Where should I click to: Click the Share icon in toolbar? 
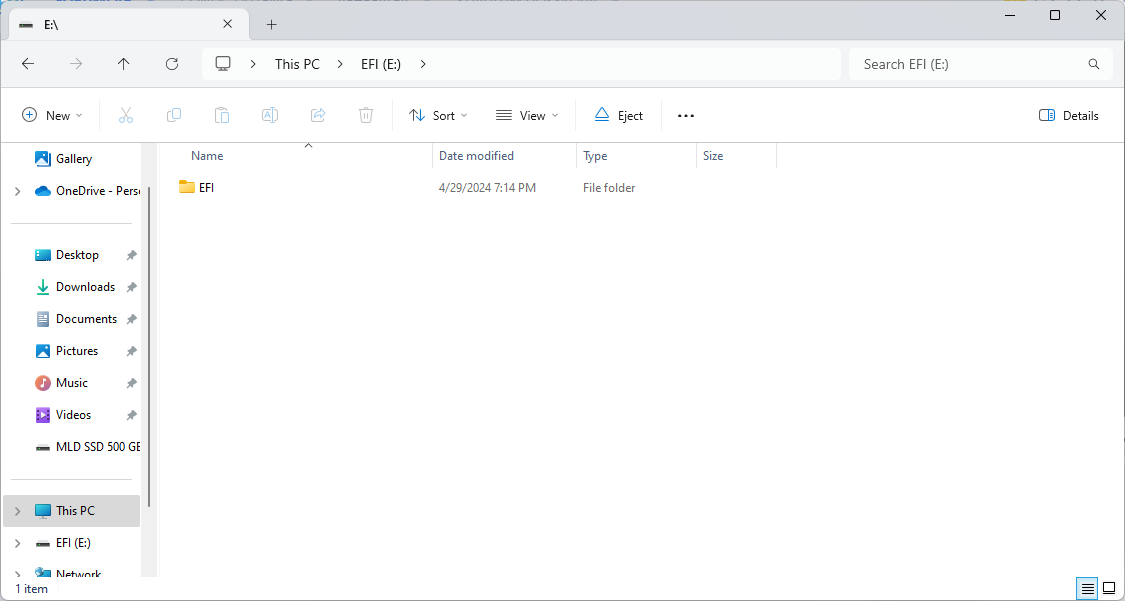[318, 116]
